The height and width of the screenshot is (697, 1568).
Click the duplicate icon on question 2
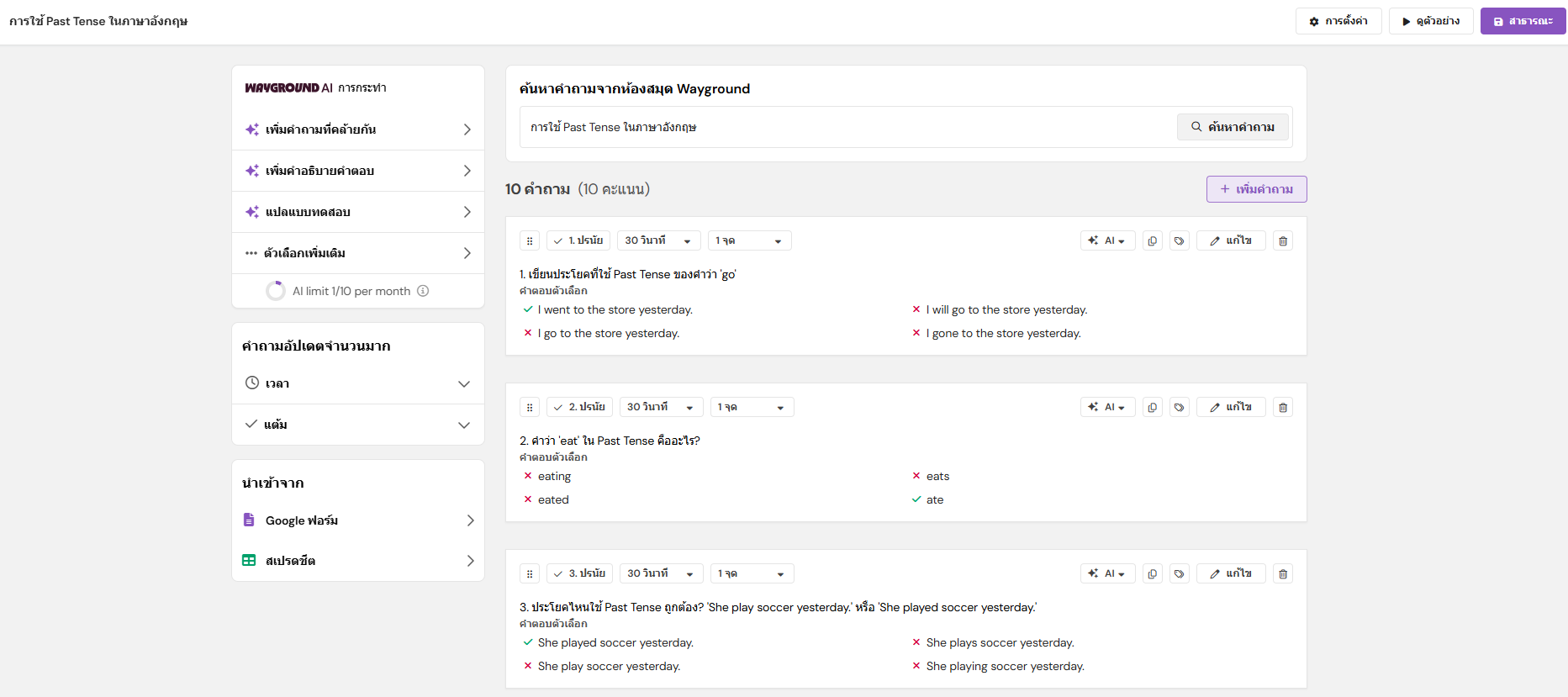[x=1152, y=408]
